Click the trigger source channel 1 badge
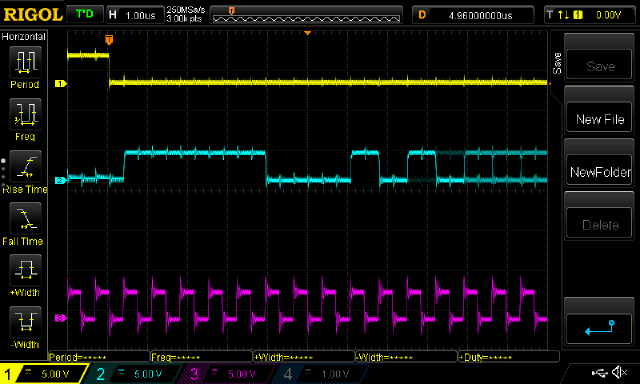 578,15
